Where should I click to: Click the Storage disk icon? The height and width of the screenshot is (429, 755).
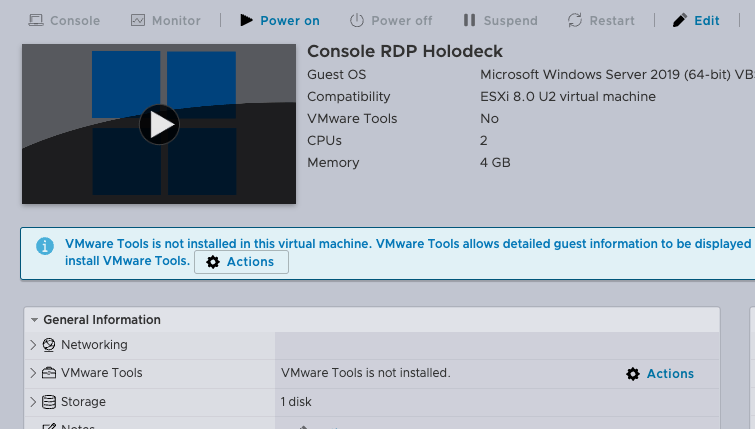click(49, 402)
